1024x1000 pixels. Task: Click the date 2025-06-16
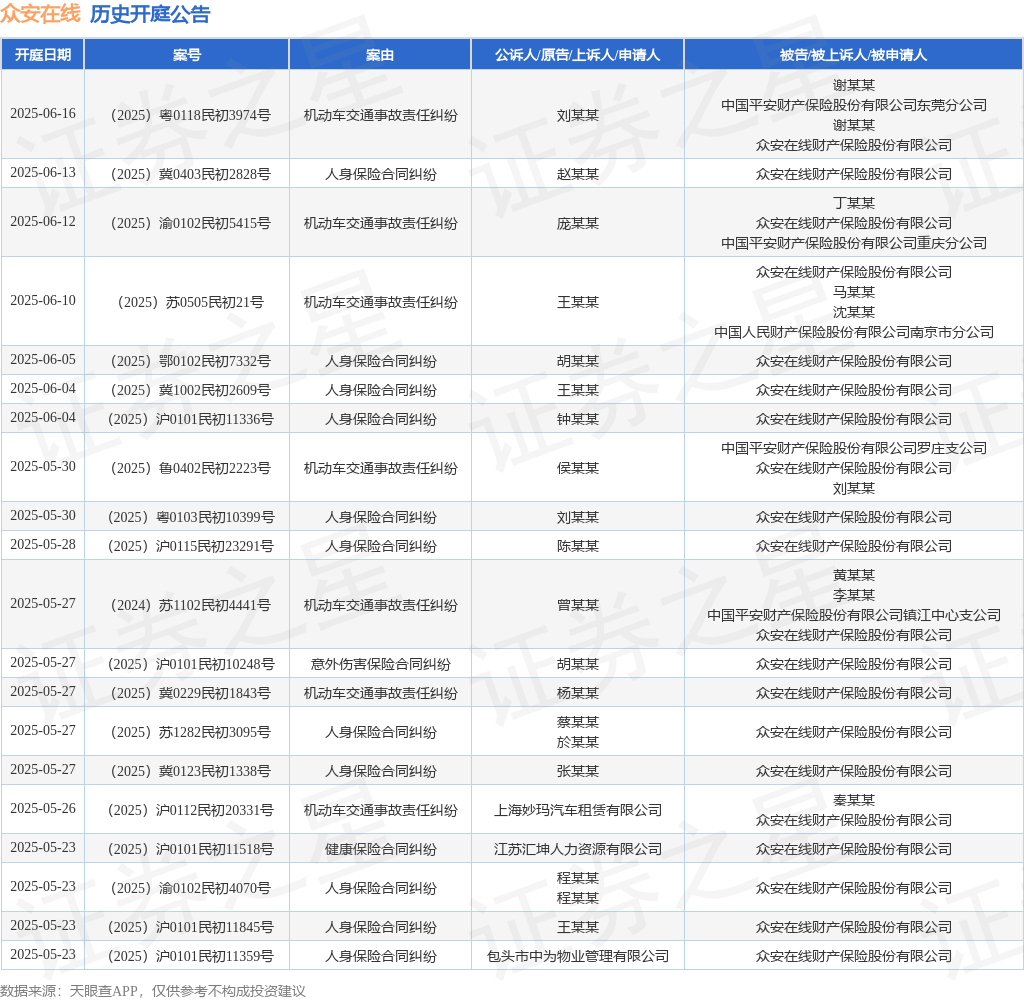43,114
